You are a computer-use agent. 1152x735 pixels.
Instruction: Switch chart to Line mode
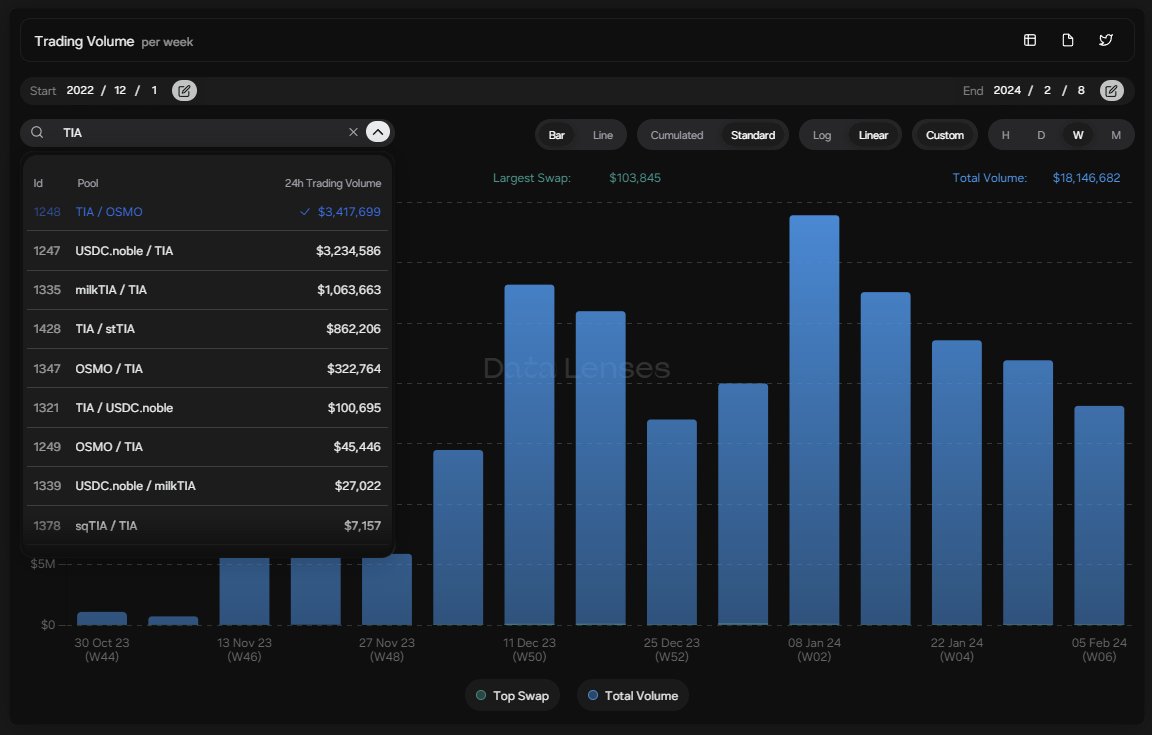[x=602, y=135]
